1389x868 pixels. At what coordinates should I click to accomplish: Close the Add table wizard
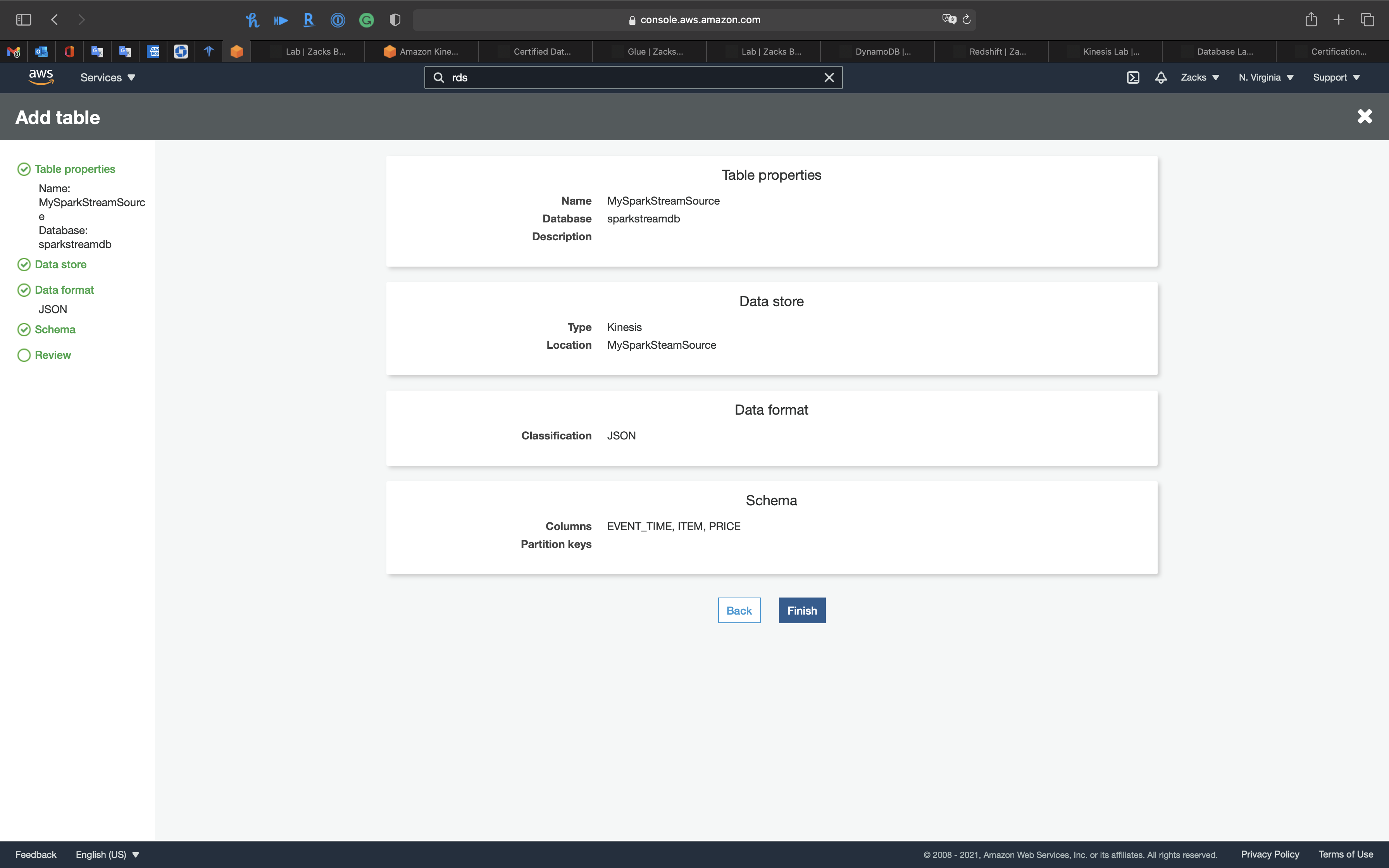1364,117
